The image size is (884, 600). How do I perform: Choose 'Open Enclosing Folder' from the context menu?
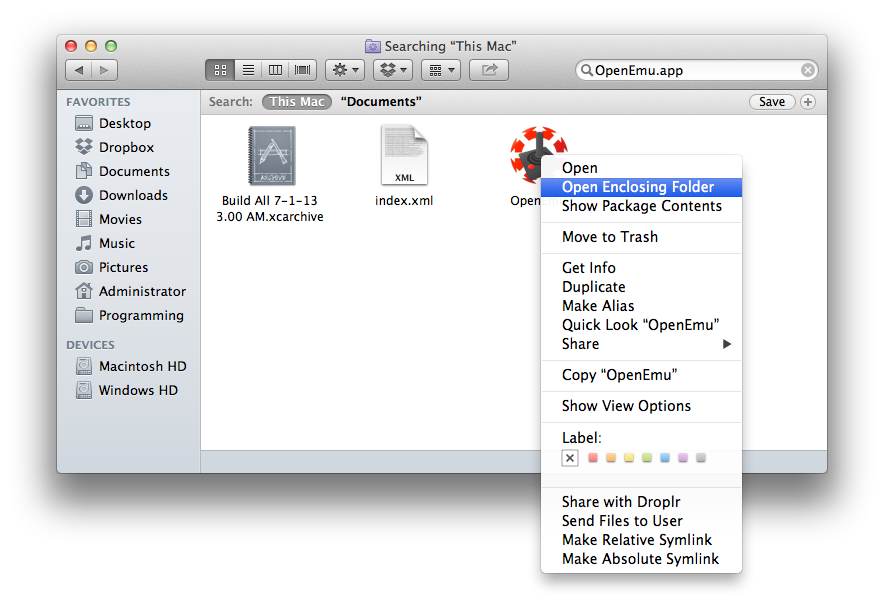(x=641, y=187)
